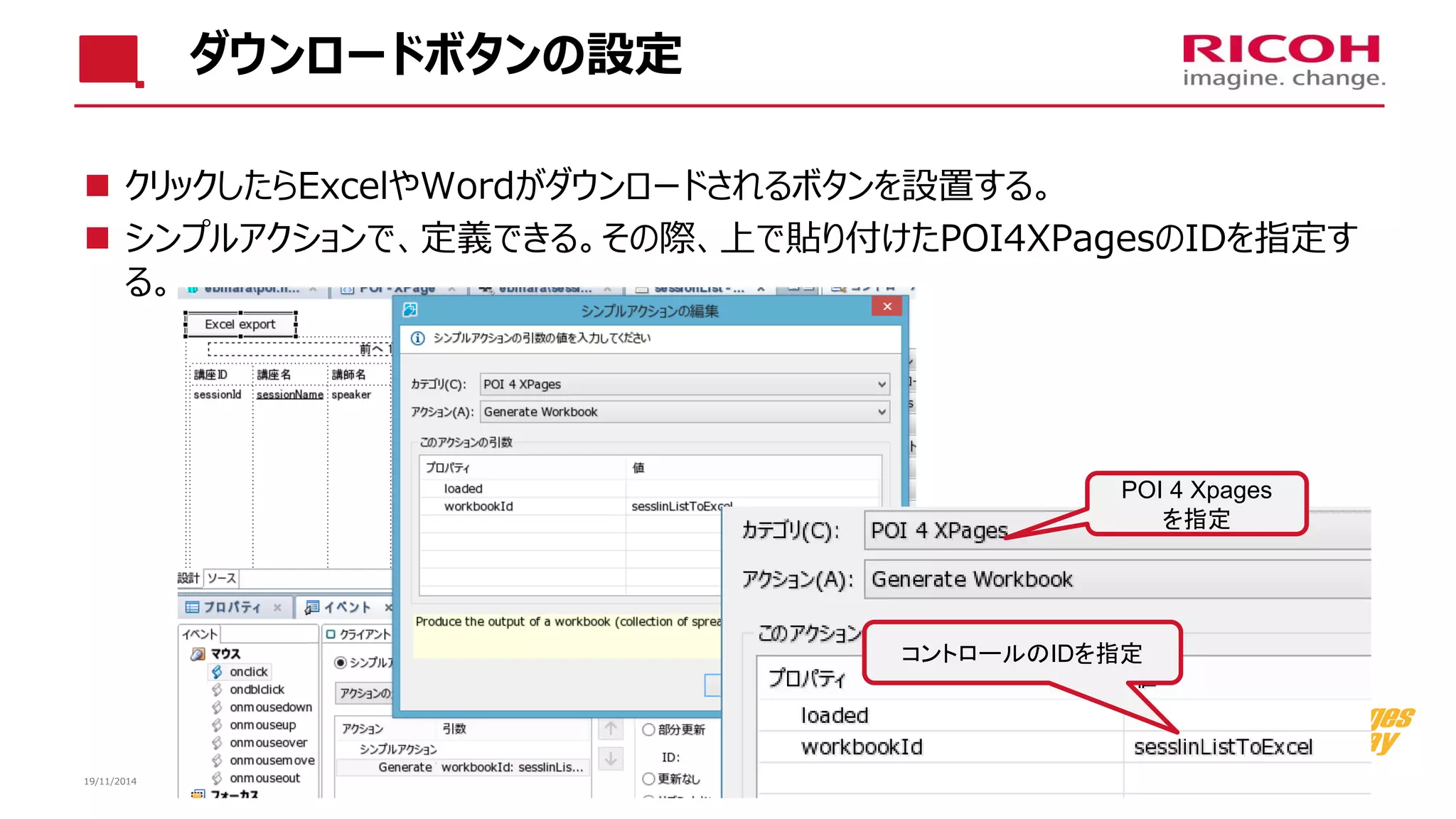The image size is (1456, 819).
Task: Click the enlarged Generate Workbook action field
Action: click(x=1116, y=579)
